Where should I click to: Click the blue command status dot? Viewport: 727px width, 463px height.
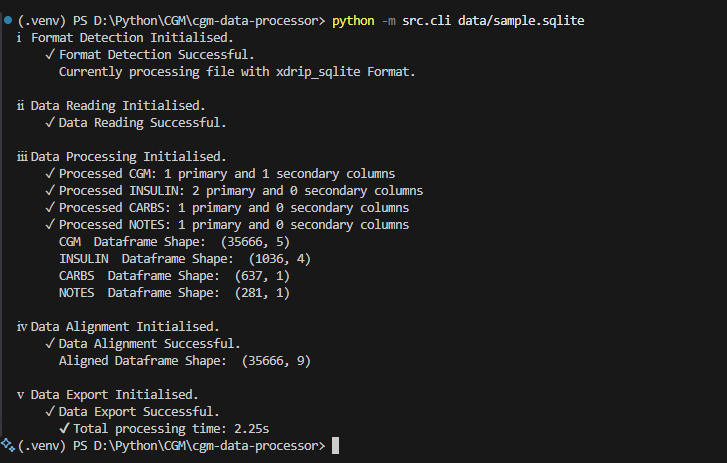pyautogui.click(x=7, y=21)
